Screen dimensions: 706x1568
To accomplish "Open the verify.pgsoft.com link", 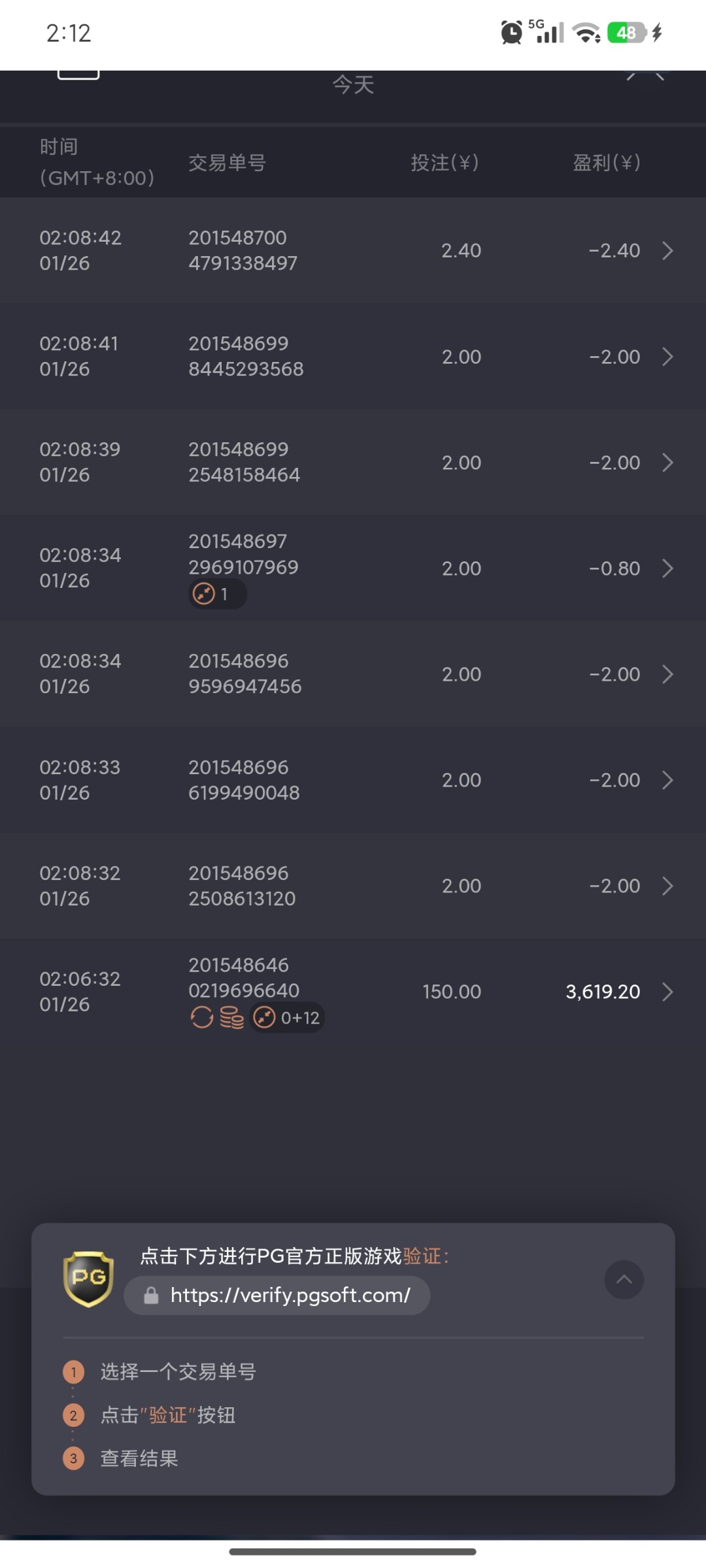I will click(290, 1296).
